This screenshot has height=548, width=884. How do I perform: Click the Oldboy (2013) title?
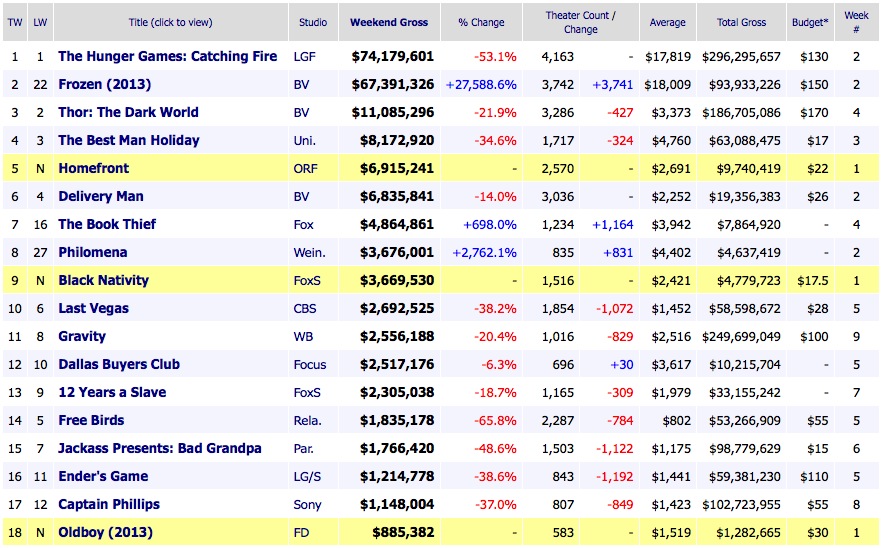(107, 533)
